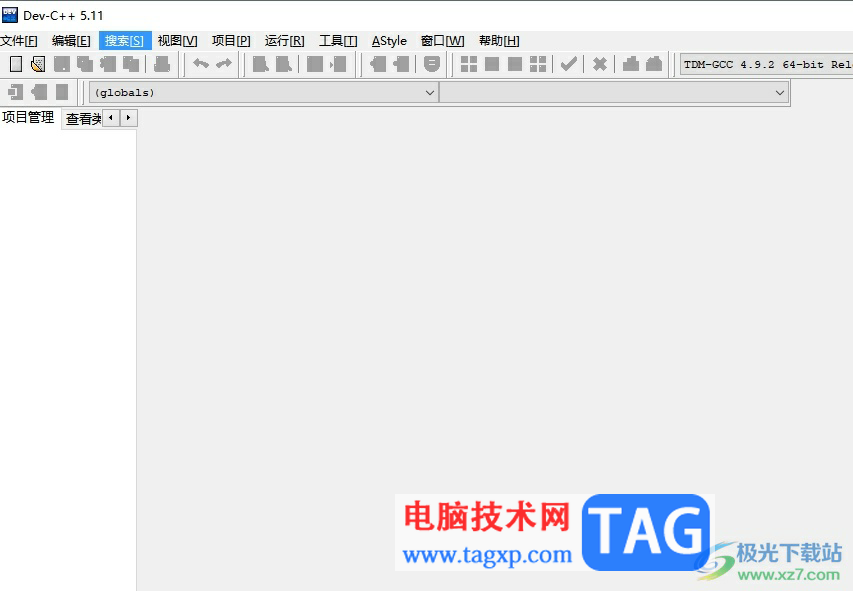Click the Save All icon
Screen dimensions: 853x591
click(x=85, y=64)
